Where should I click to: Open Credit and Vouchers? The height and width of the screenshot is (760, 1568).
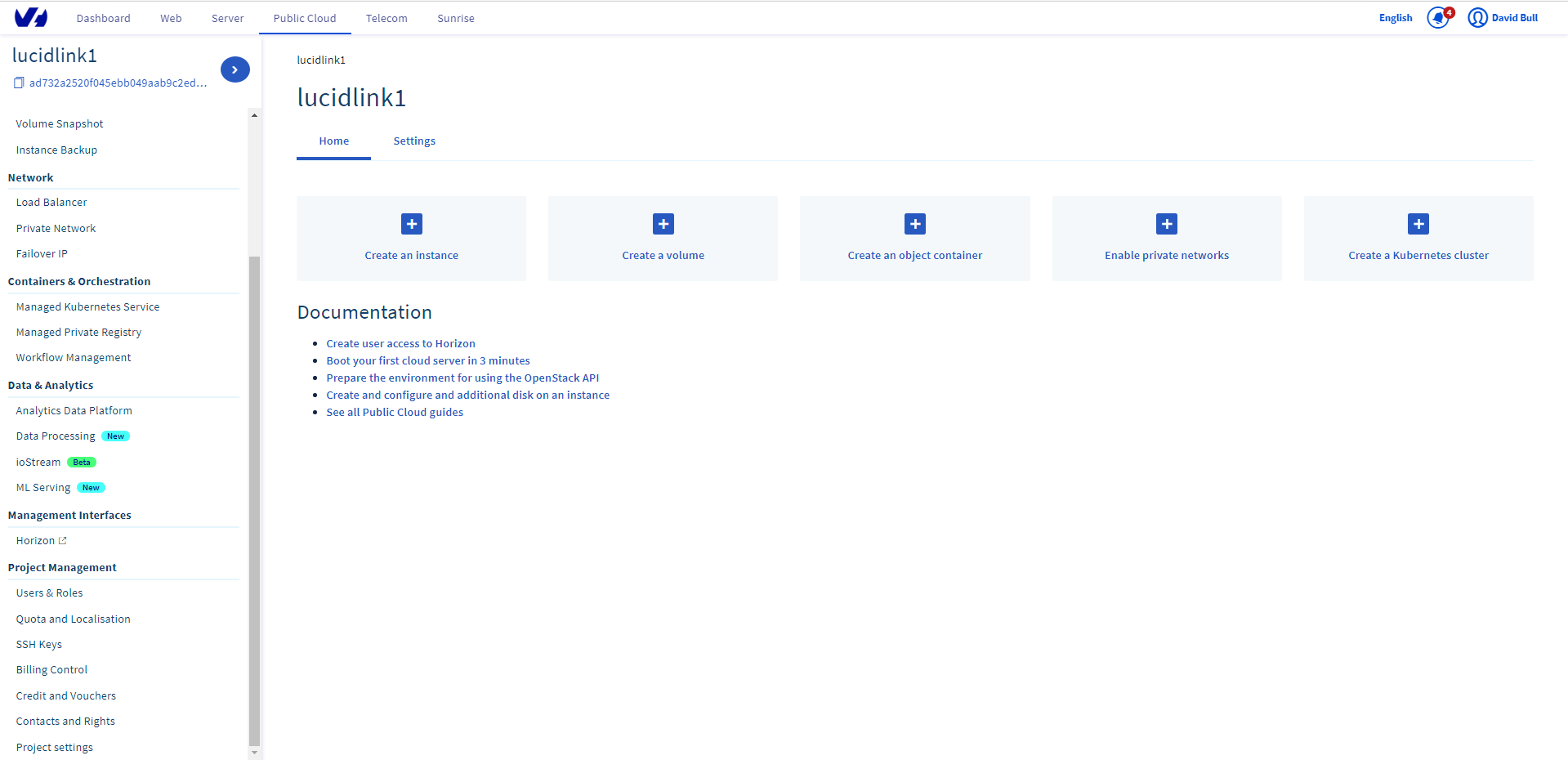pos(65,695)
